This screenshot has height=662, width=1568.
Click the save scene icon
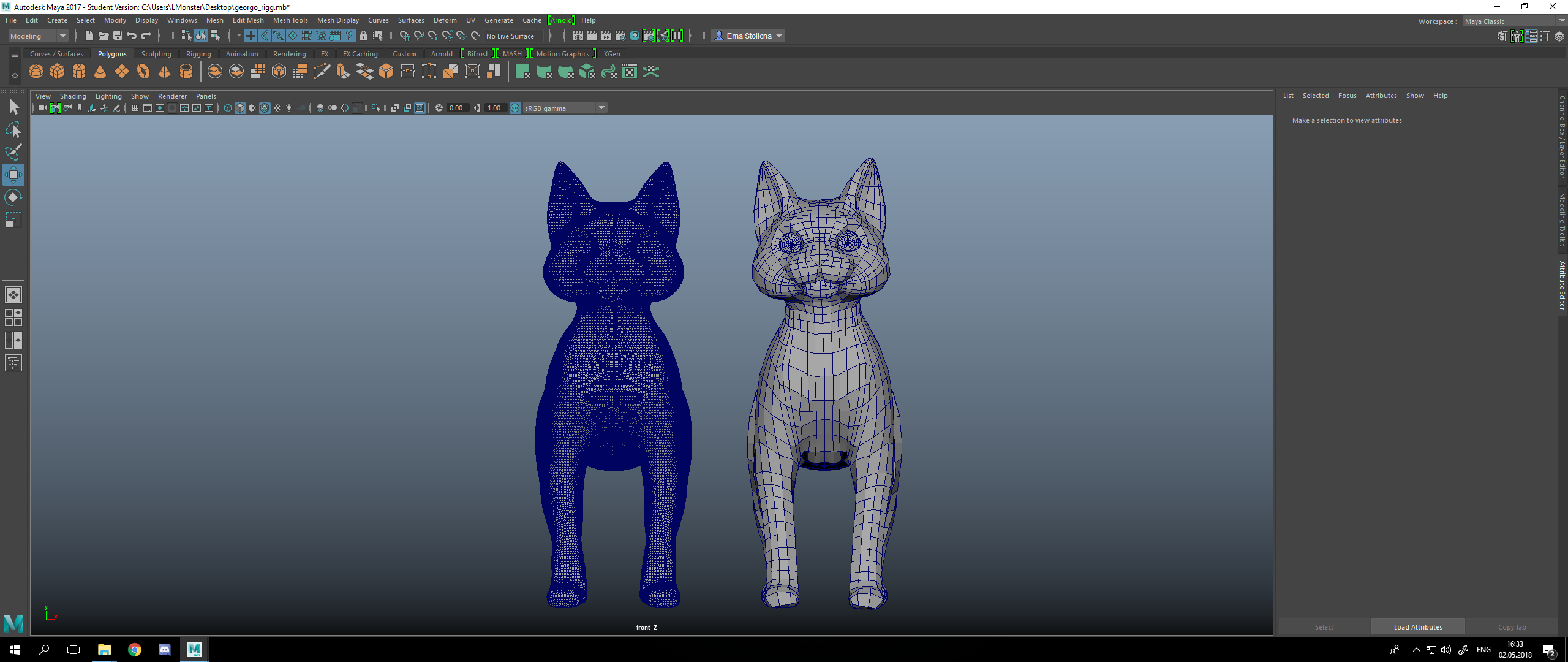click(118, 36)
